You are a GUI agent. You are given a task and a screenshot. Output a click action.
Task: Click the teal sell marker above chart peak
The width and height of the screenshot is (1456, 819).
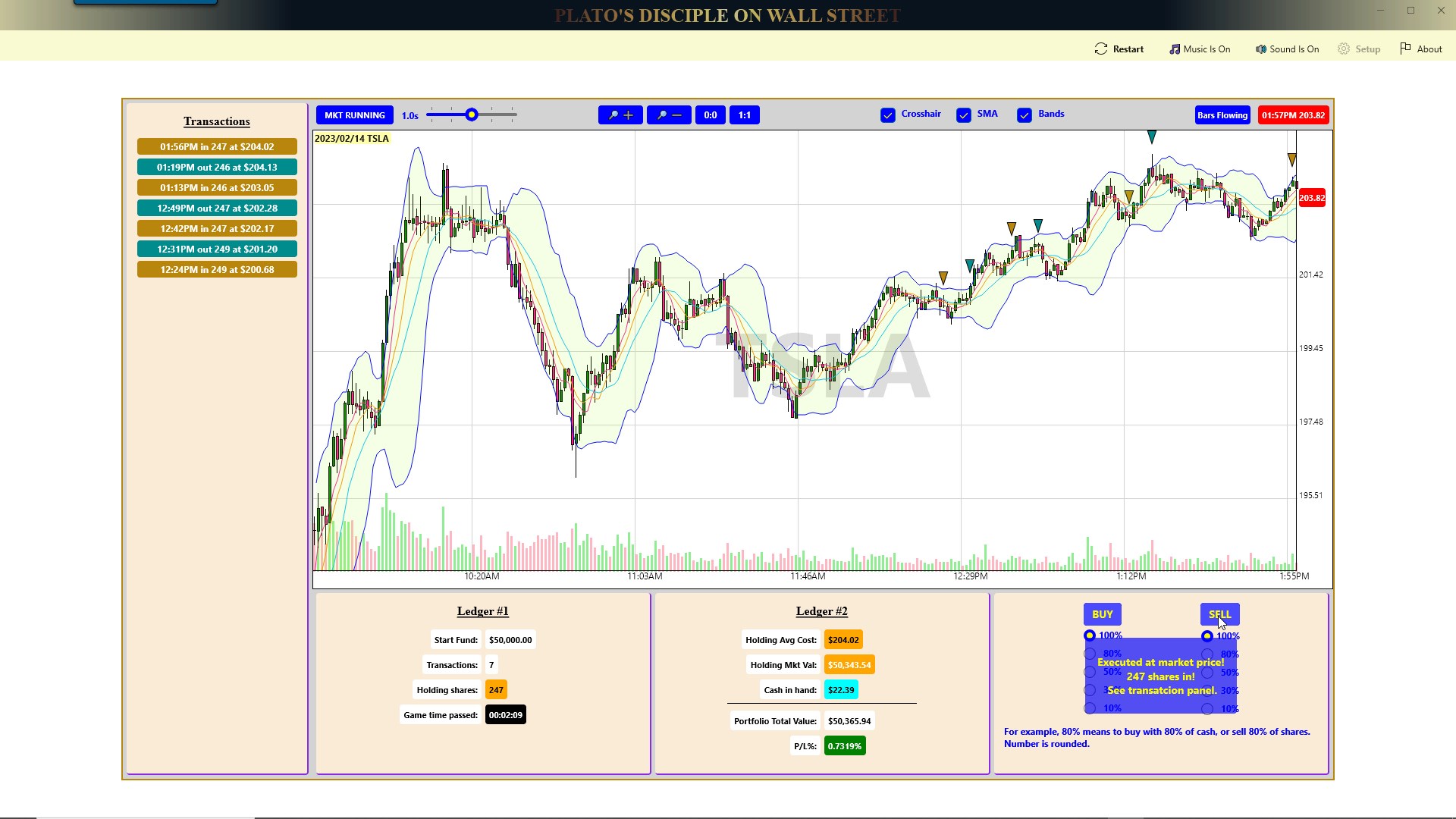point(1152,137)
